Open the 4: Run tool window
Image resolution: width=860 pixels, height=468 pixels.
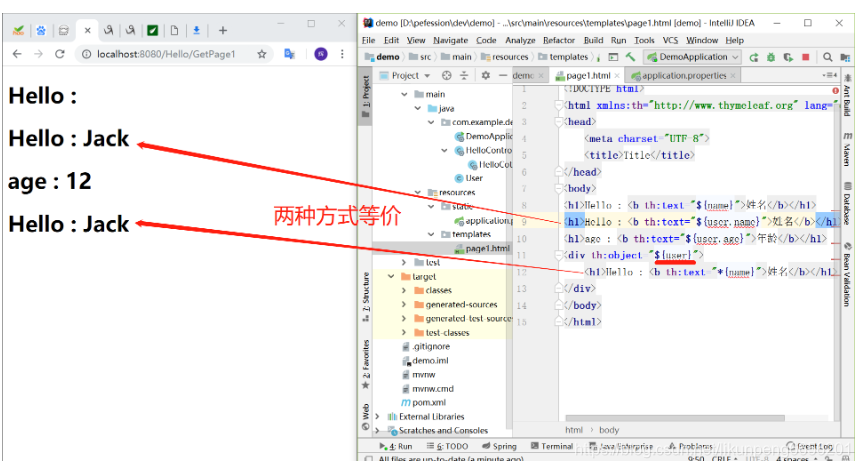[x=395, y=446]
